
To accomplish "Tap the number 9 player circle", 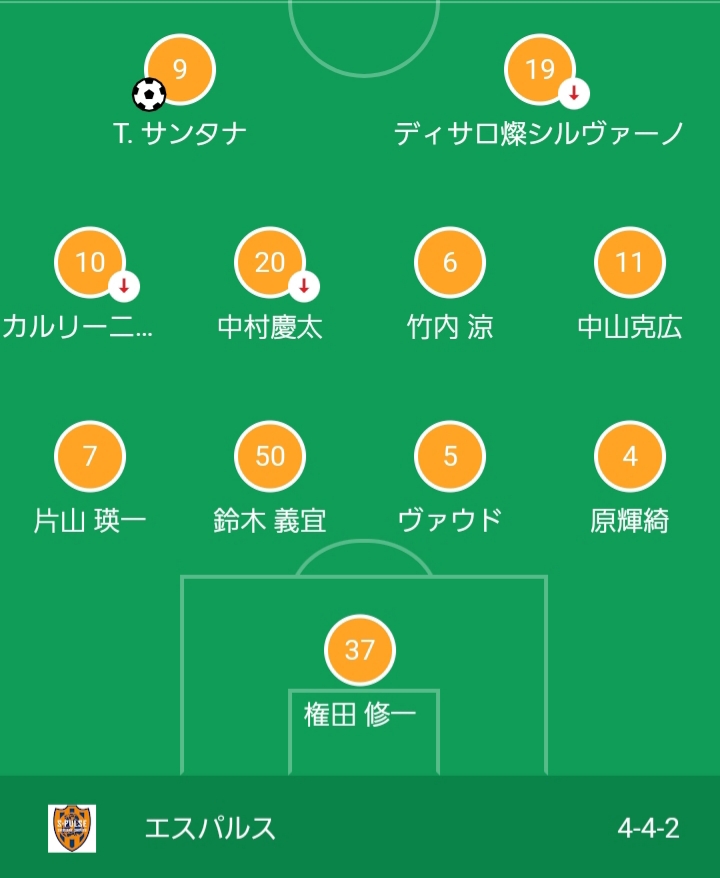I will (180, 69).
